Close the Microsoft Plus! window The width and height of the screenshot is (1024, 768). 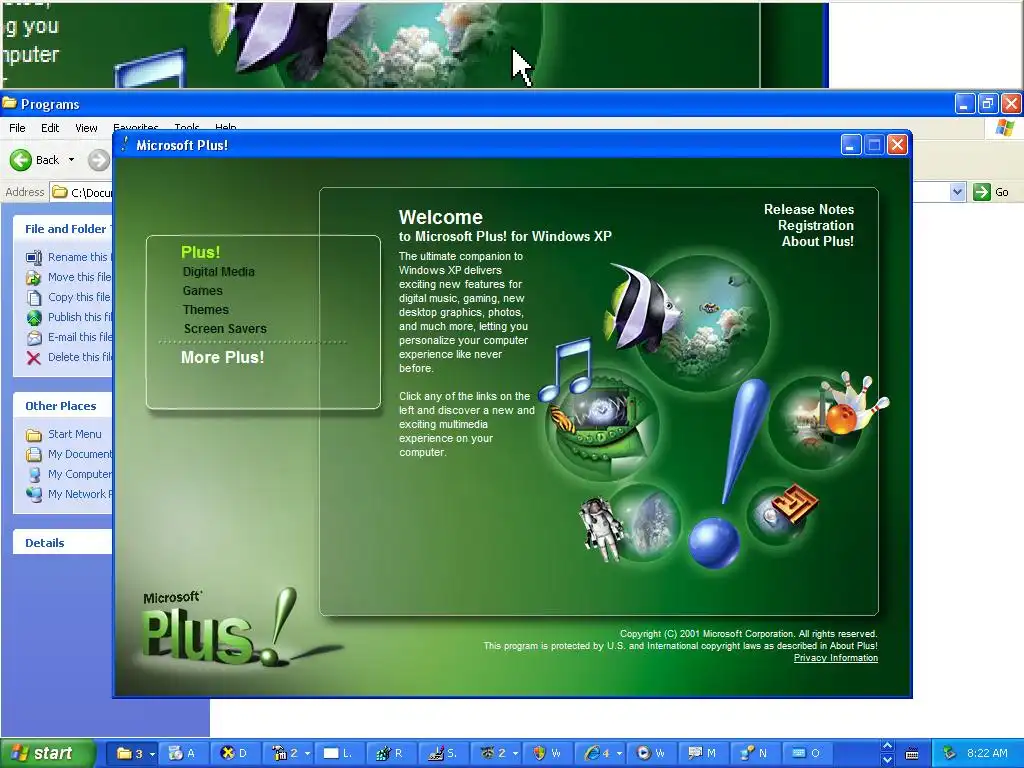[x=897, y=145]
